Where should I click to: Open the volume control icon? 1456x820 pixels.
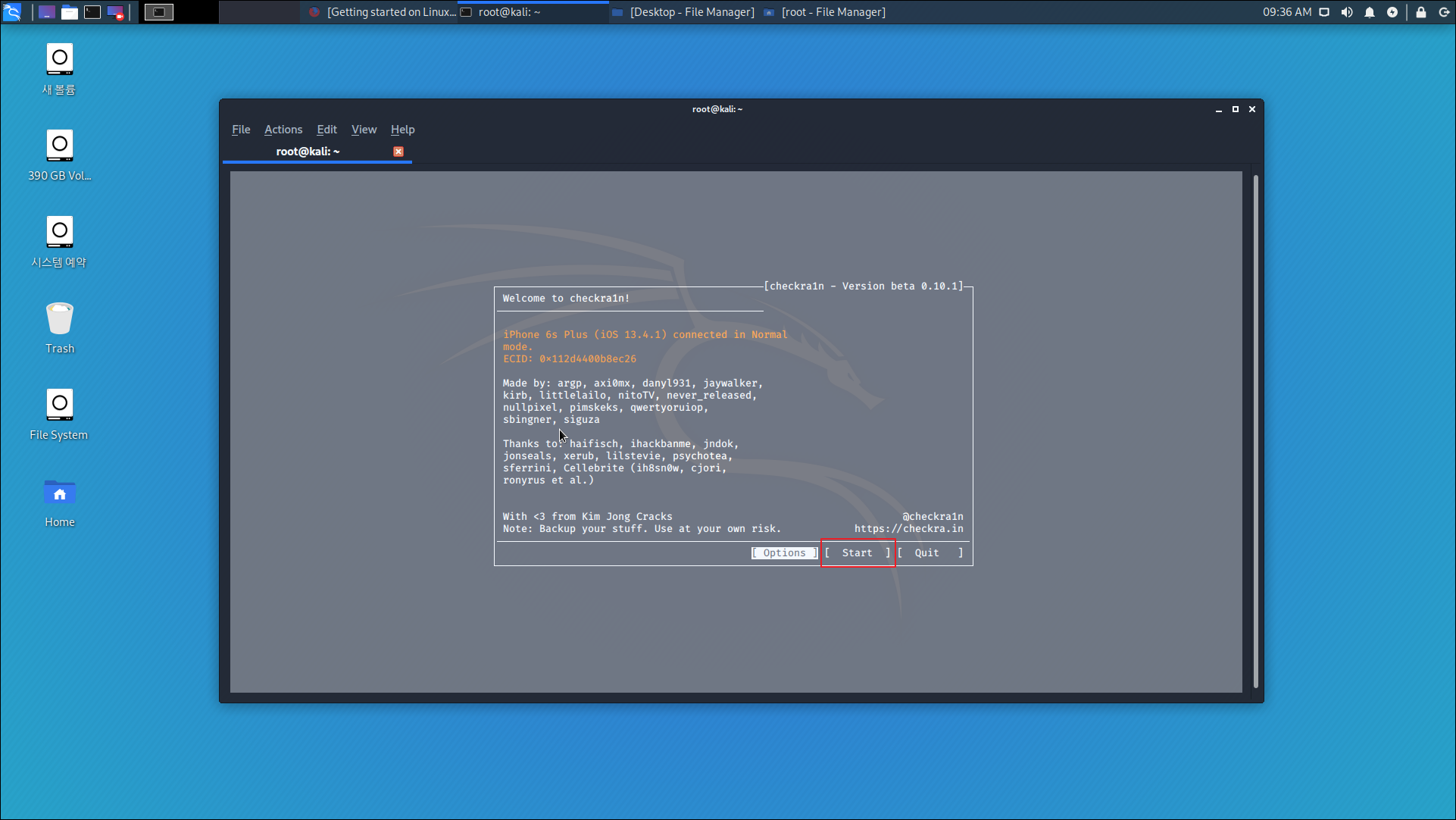1347,12
